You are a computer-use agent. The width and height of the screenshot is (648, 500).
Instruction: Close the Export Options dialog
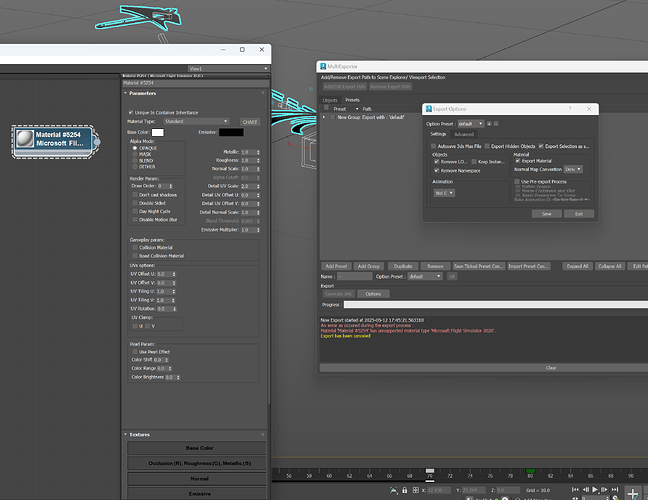pyautogui.click(x=589, y=109)
